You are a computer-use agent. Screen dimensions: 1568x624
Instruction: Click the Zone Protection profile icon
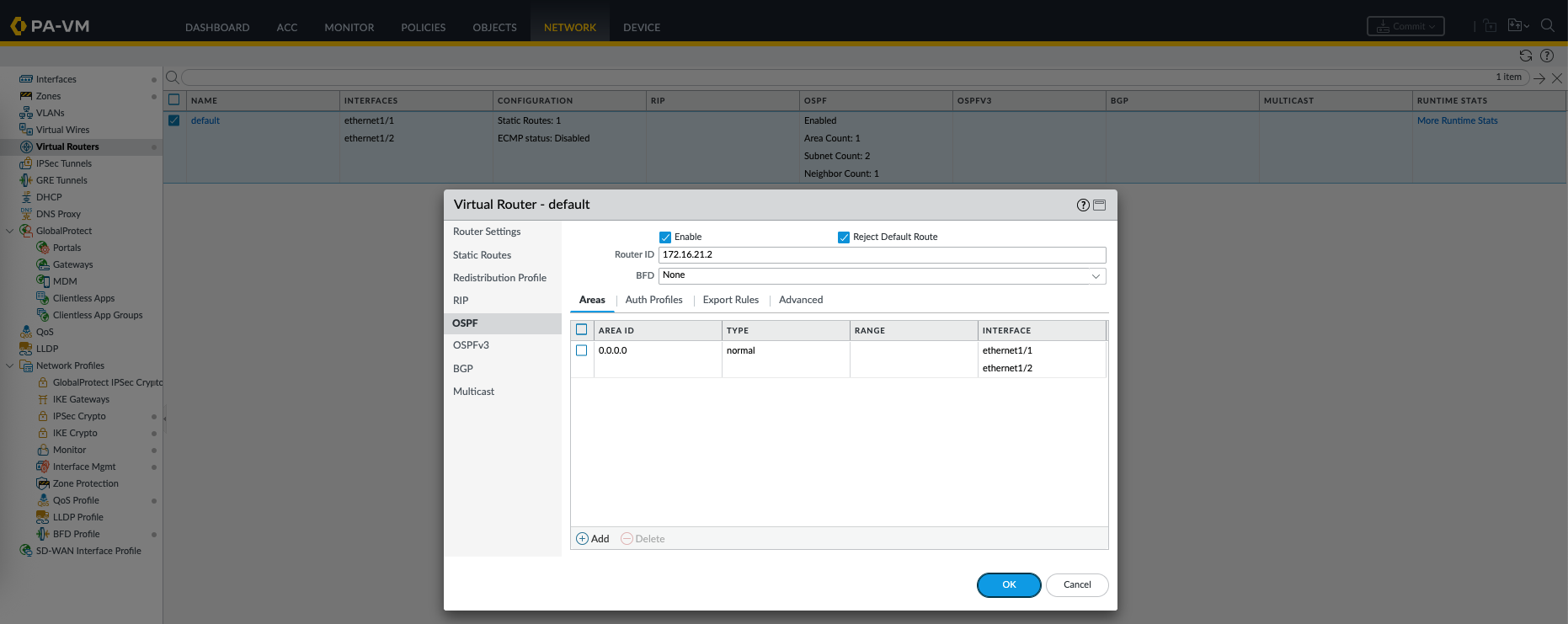pyautogui.click(x=43, y=483)
